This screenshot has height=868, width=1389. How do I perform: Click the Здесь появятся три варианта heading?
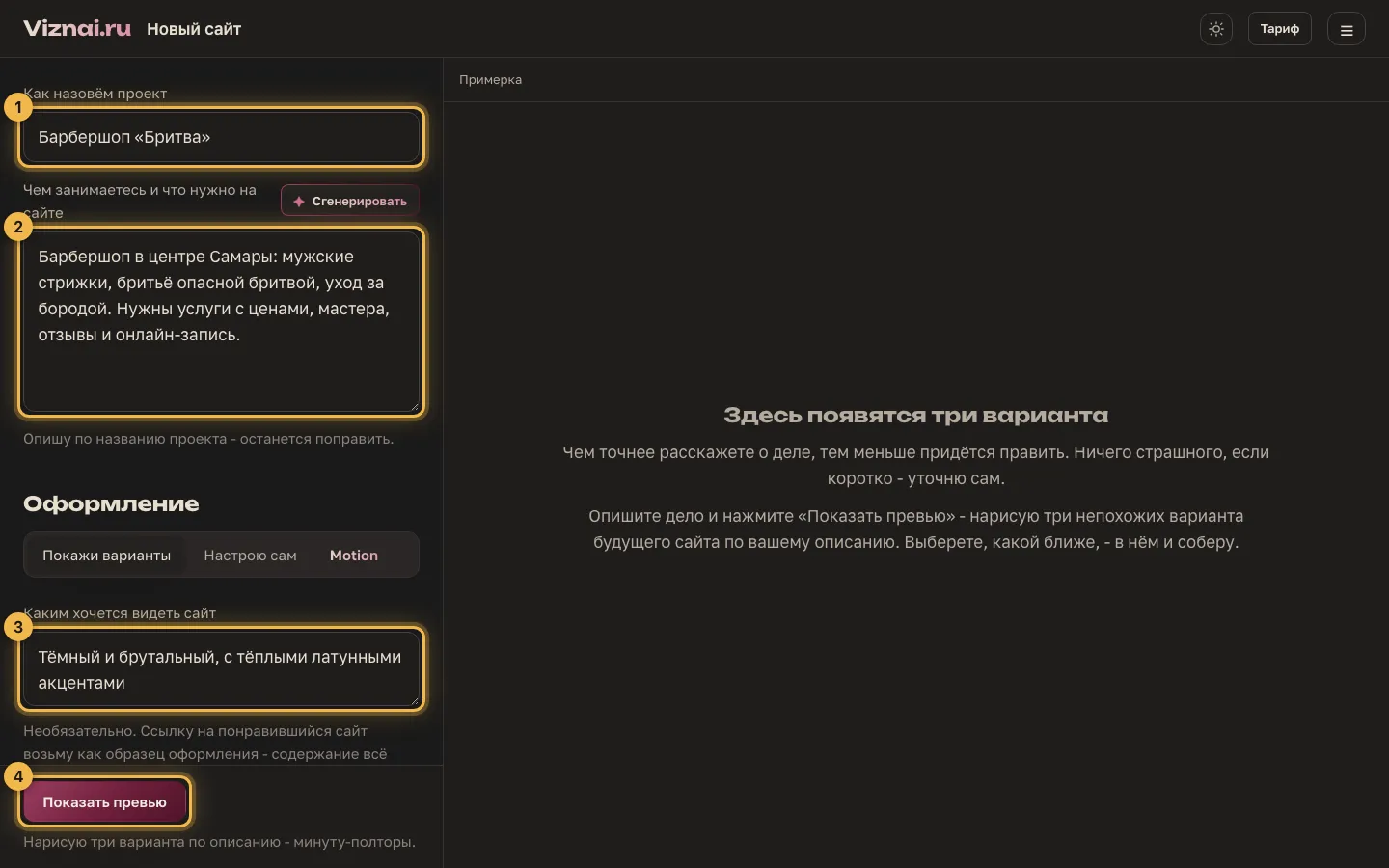pos(916,416)
